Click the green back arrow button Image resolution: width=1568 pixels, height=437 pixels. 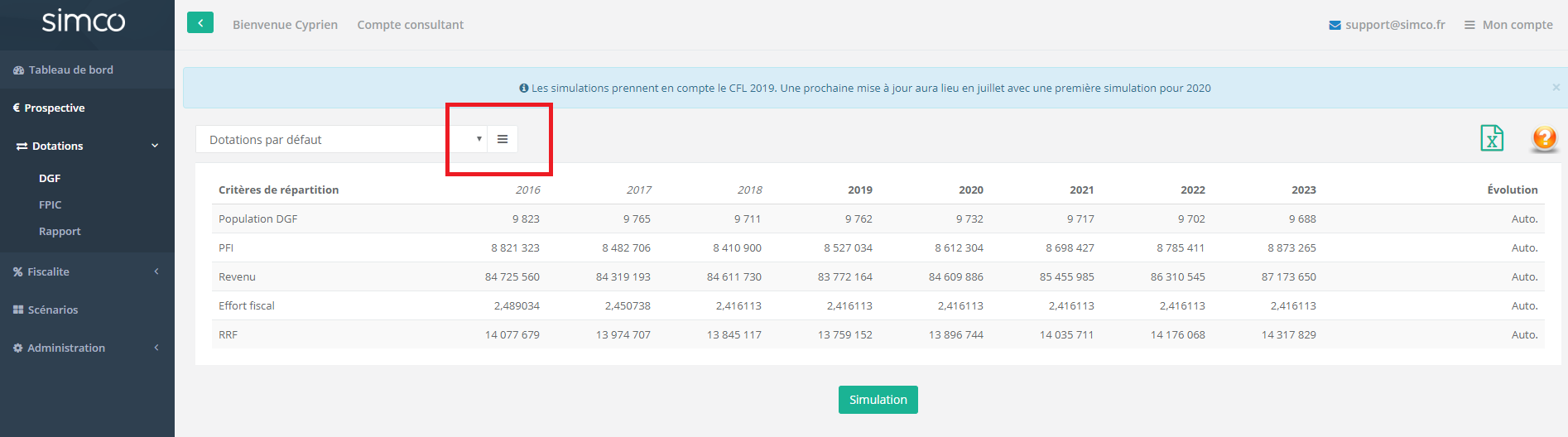200,23
